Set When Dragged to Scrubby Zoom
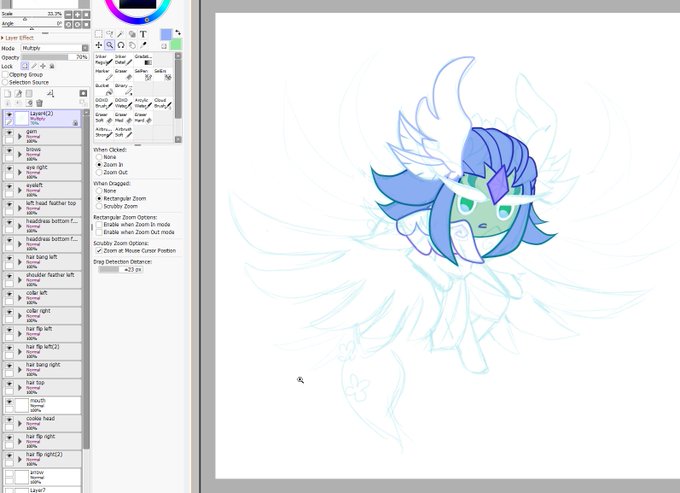 [99, 206]
